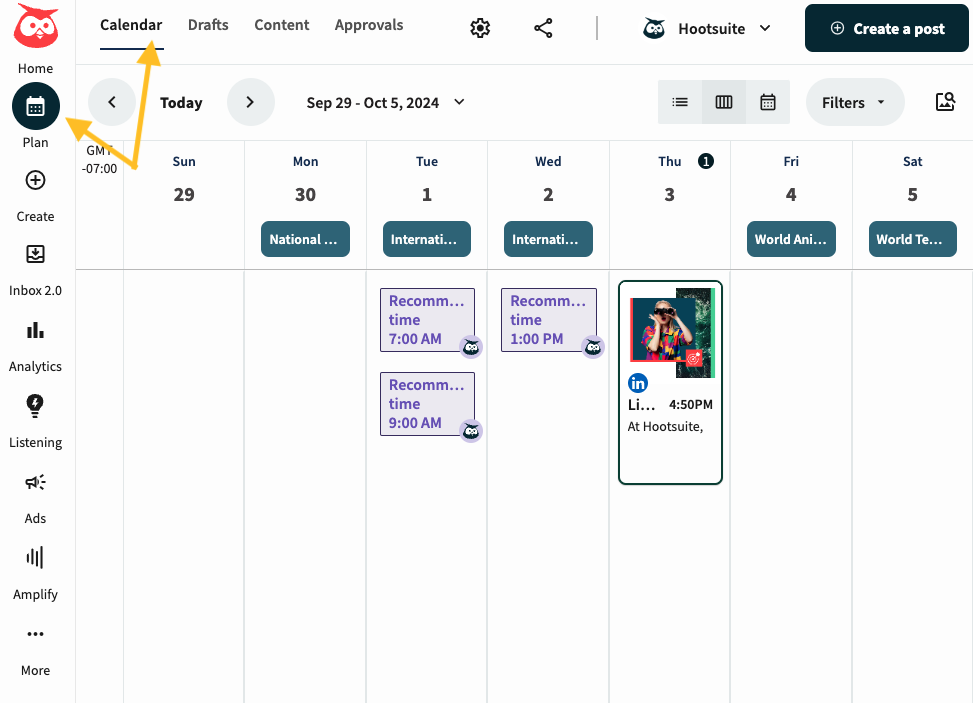Click the Create a post button

coord(886,28)
